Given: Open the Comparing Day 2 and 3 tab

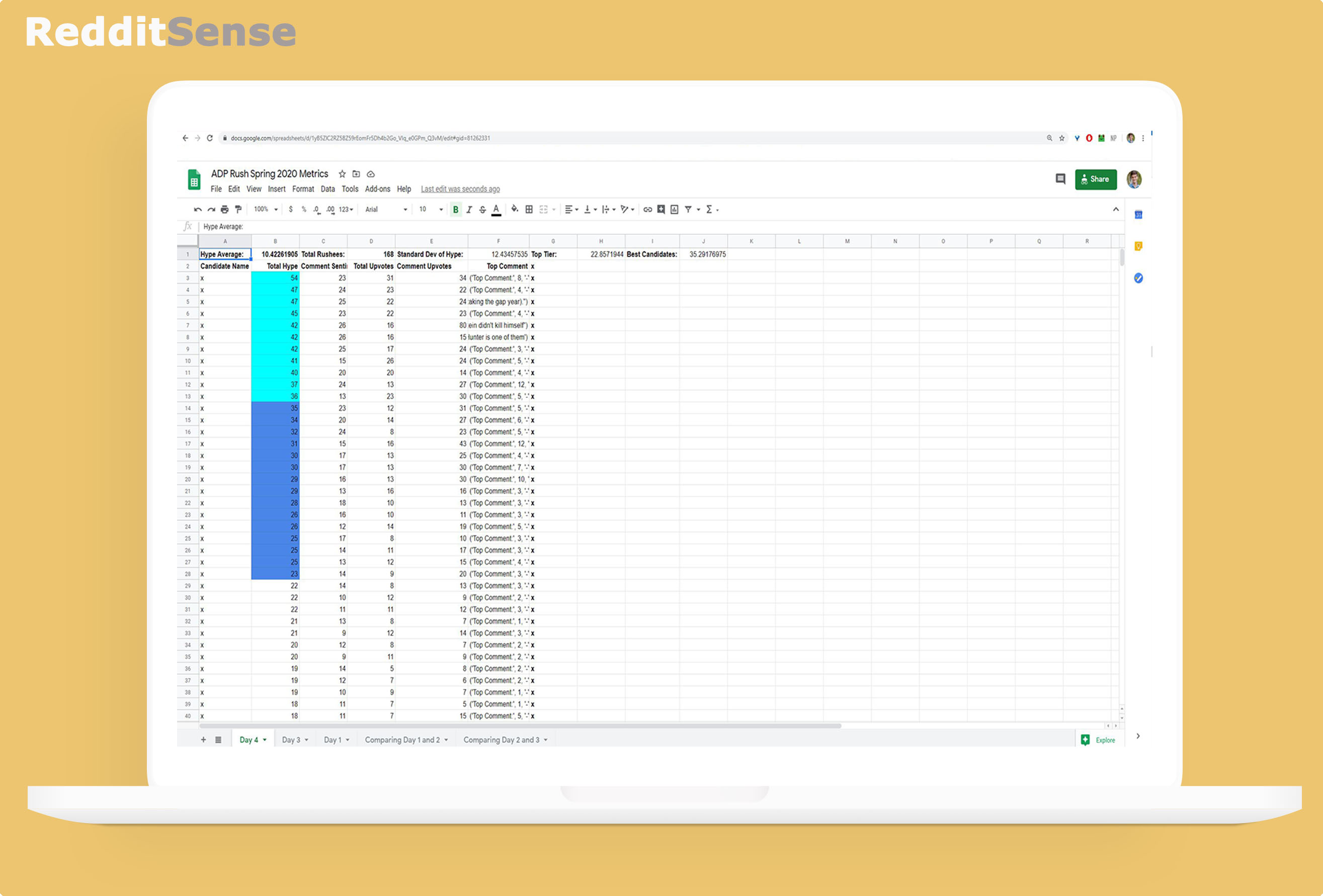Looking at the screenshot, I should click(x=506, y=740).
